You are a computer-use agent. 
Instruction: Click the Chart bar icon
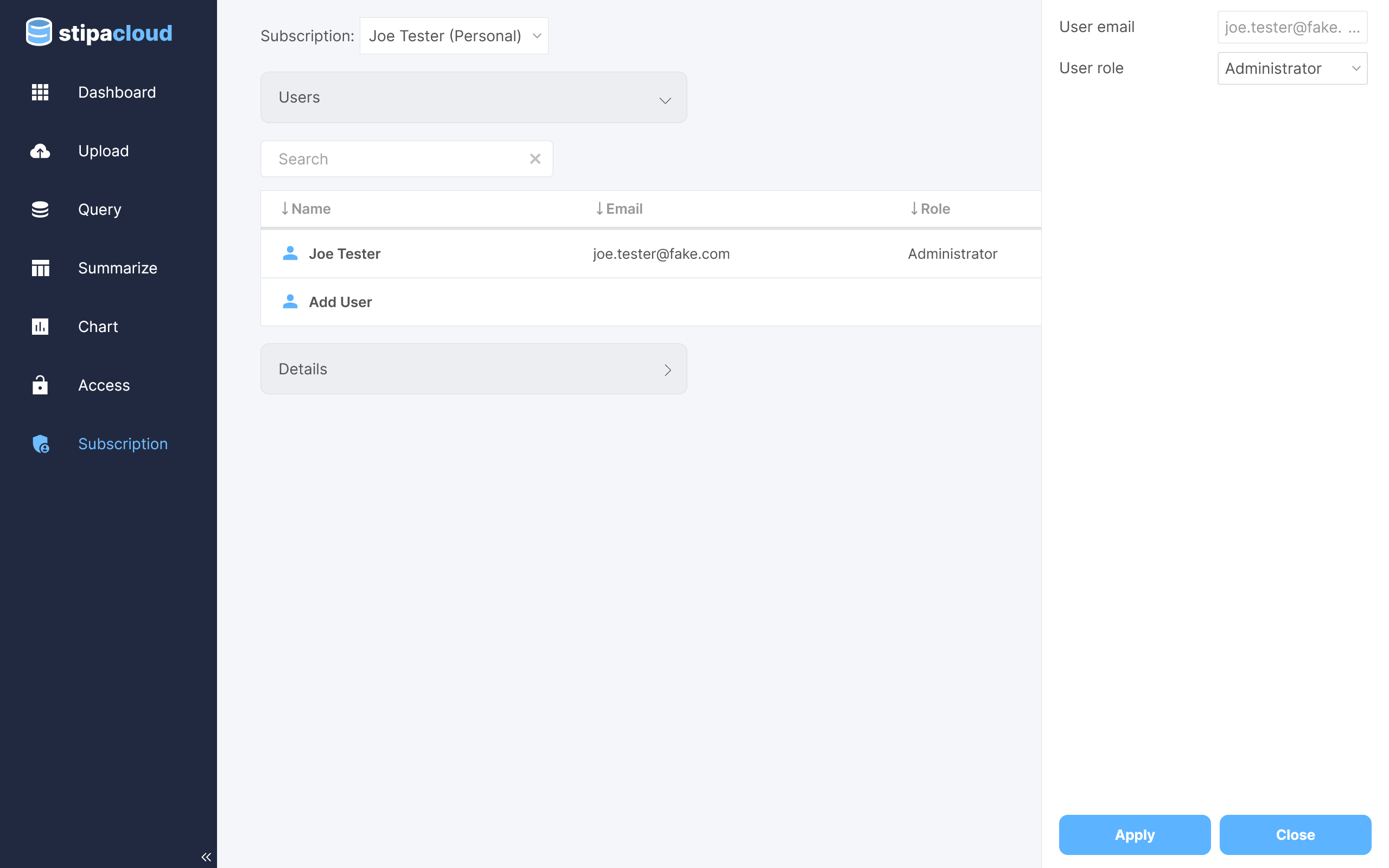tap(40, 327)
